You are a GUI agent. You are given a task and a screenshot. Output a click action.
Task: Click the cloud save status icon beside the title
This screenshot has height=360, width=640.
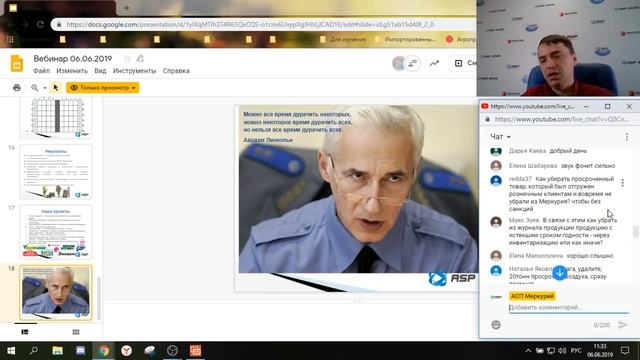140,58
